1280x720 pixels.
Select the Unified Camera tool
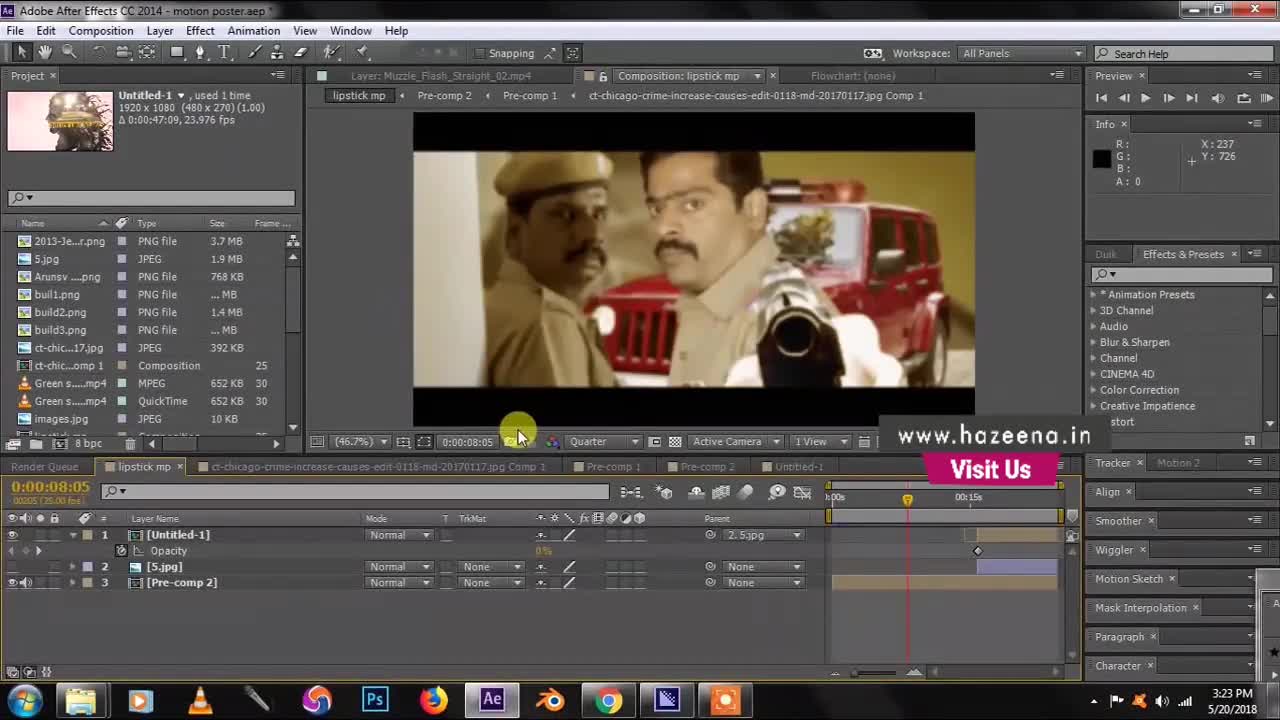click(123, 53)
